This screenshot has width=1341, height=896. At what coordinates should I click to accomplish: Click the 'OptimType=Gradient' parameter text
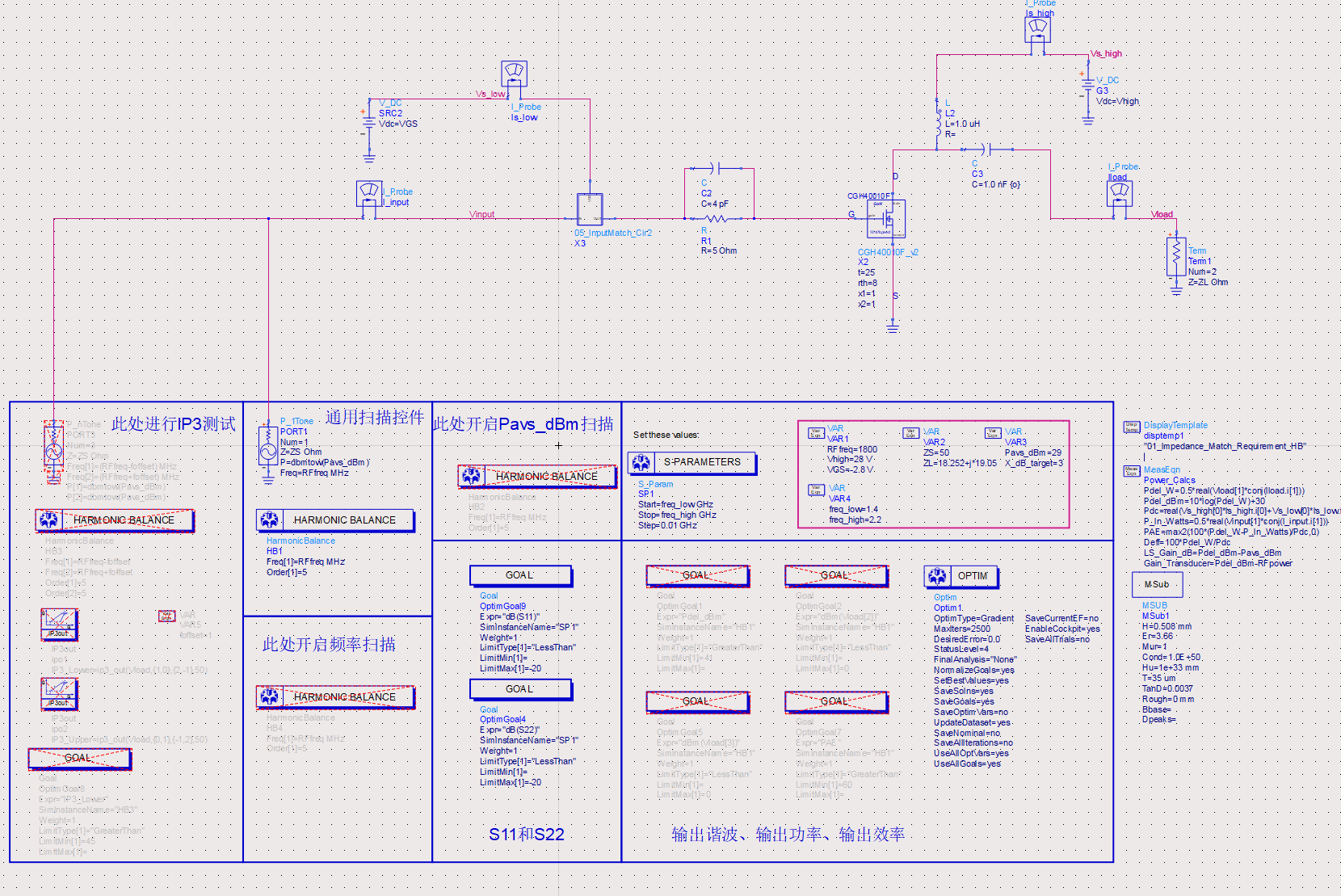pyautogui.click(x=974, y=618)
